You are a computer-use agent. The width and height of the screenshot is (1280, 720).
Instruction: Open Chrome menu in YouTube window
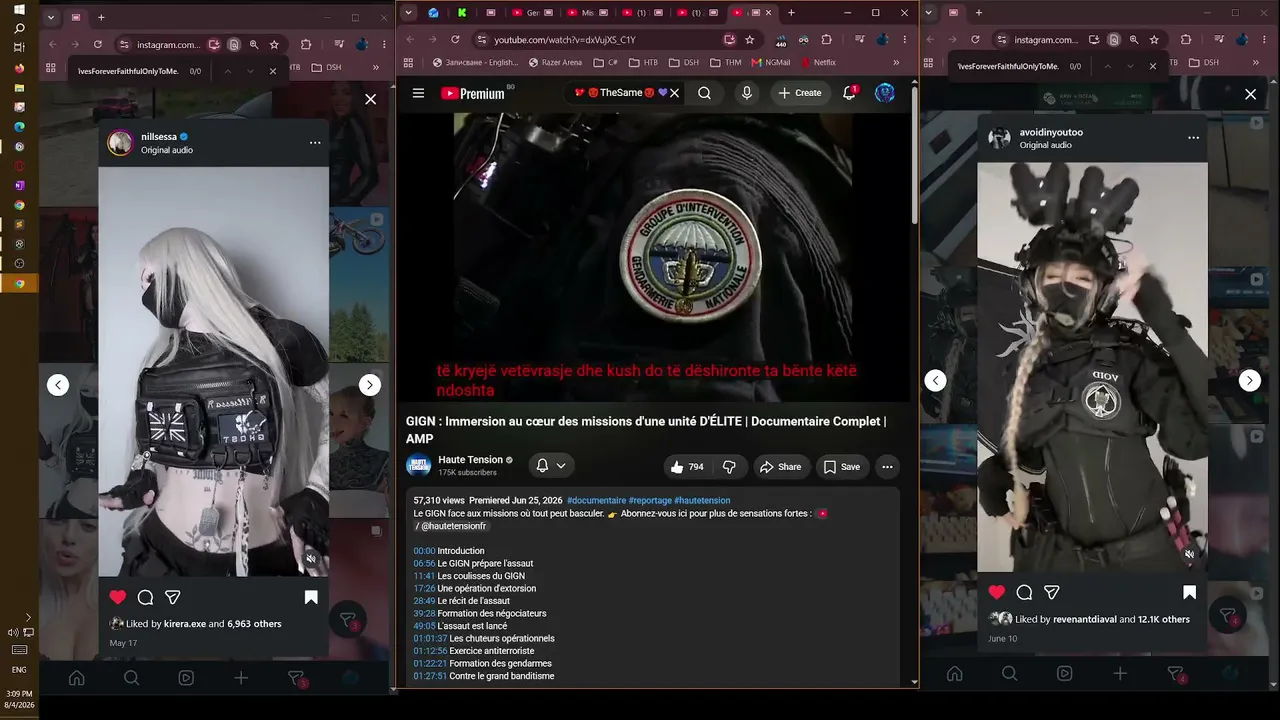click(905, 40)
